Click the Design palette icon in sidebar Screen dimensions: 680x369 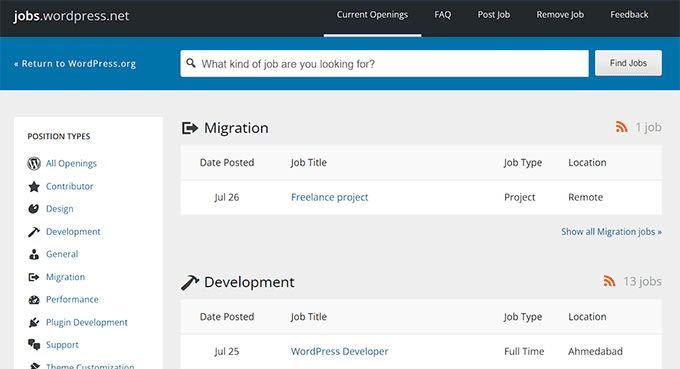(x=34, y=209)
